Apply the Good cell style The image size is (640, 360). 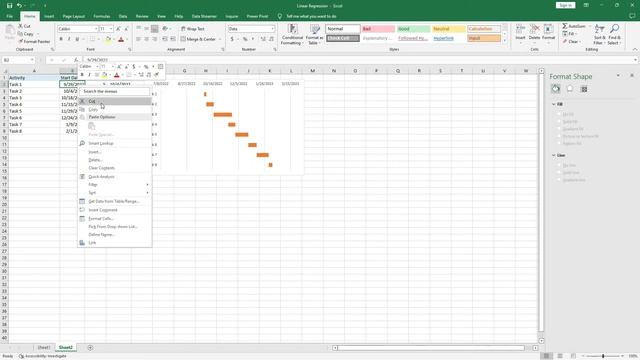pos(413,29)
